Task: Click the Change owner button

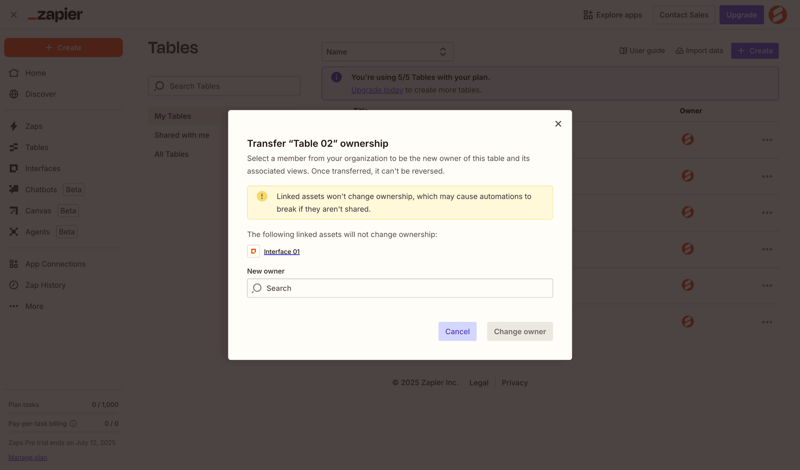Action: pyautogui.click(x=519, y=331)
